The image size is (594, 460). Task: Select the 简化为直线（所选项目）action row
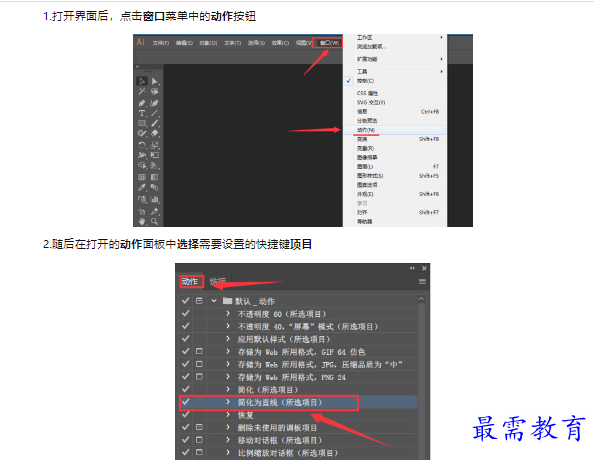point(299,402)
